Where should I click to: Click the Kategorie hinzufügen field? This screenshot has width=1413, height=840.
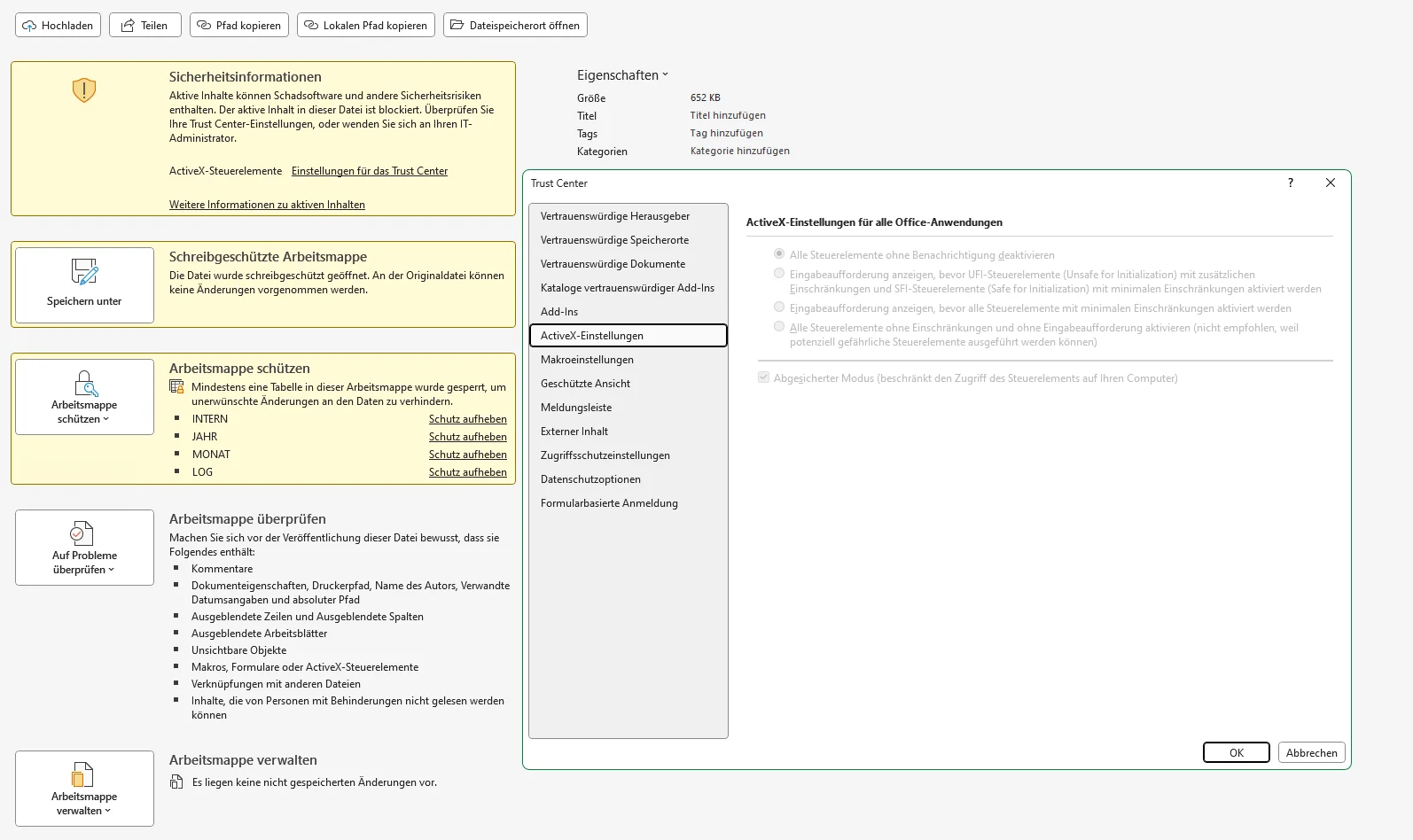(x=740, y=151)
